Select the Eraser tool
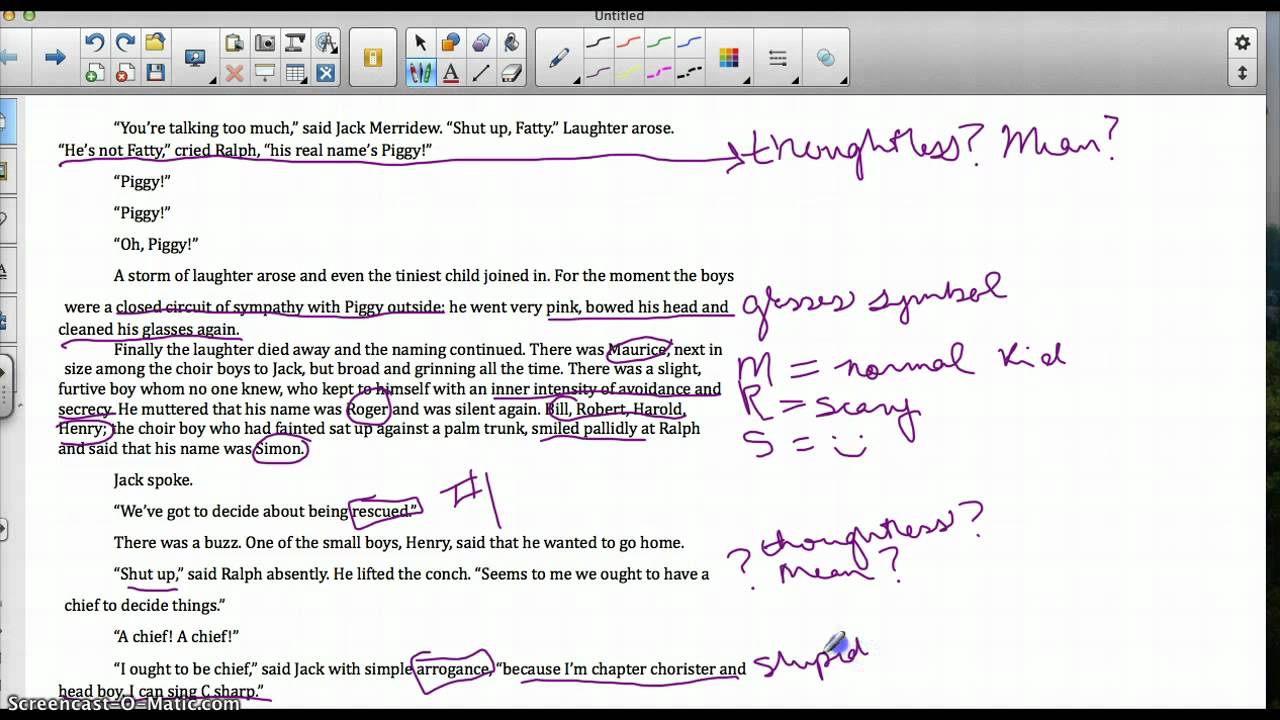Viewport: 1280px width, 720px height. (511, 72)
